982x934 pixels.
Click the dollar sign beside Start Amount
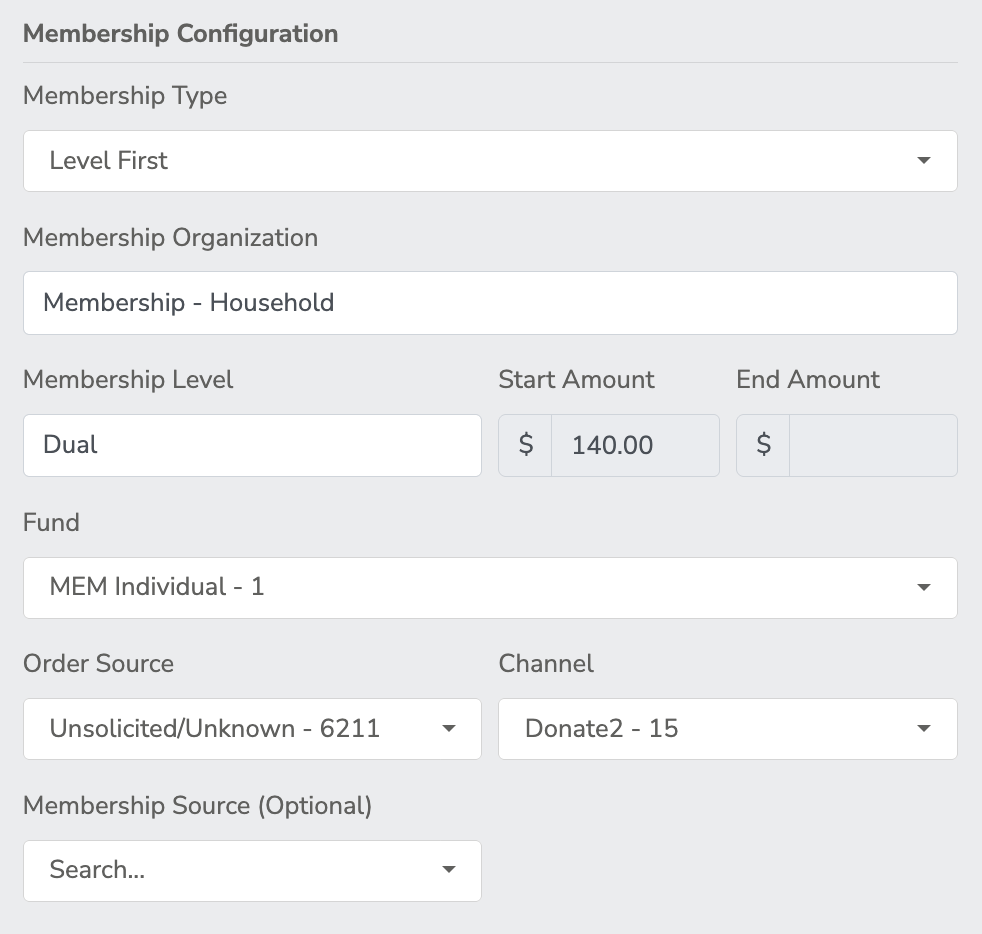coord(526,445)
